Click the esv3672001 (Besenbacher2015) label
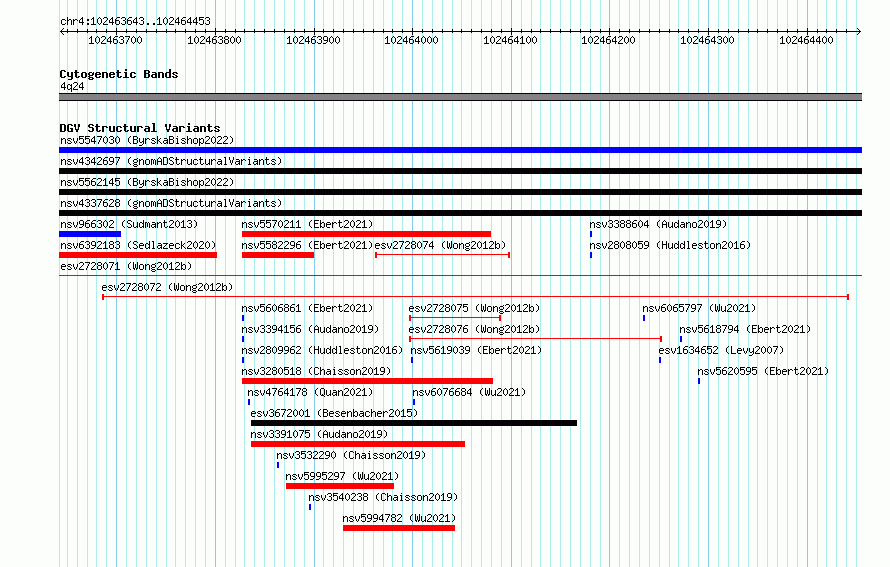Viewport: 890px width, 567px height. [x=334, y=413]
